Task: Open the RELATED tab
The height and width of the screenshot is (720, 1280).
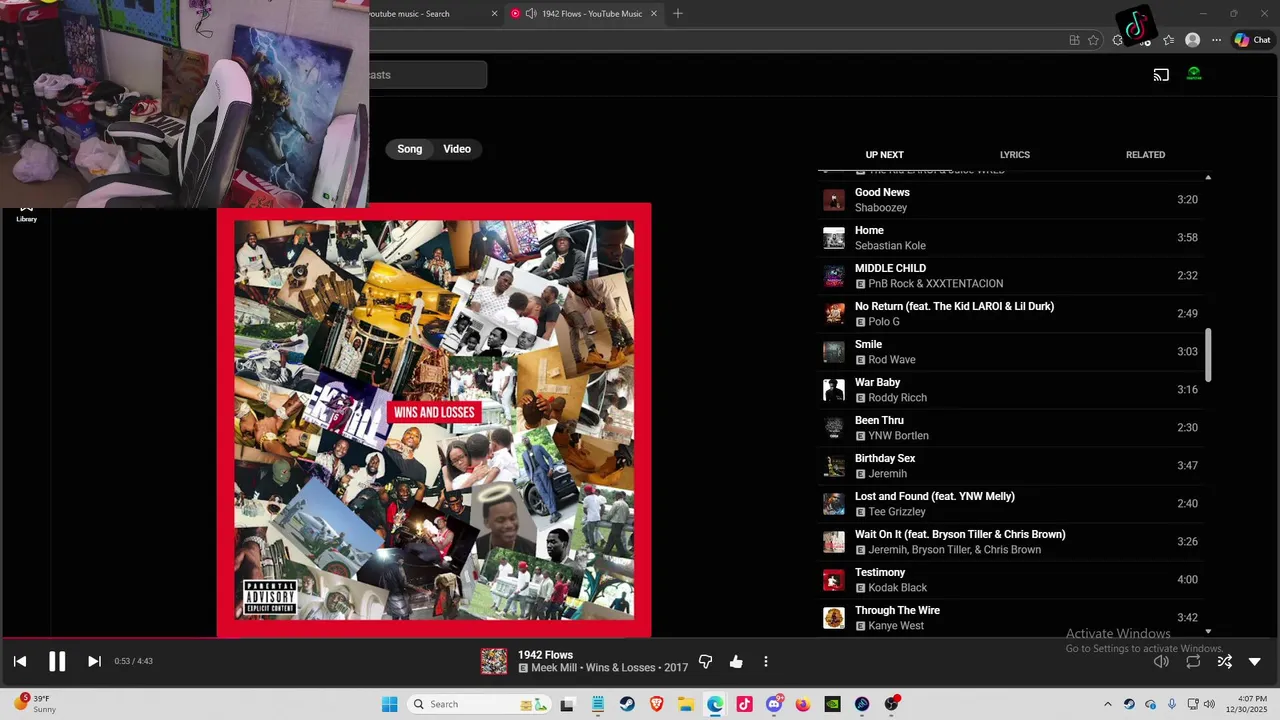Action: (1145, 155)
